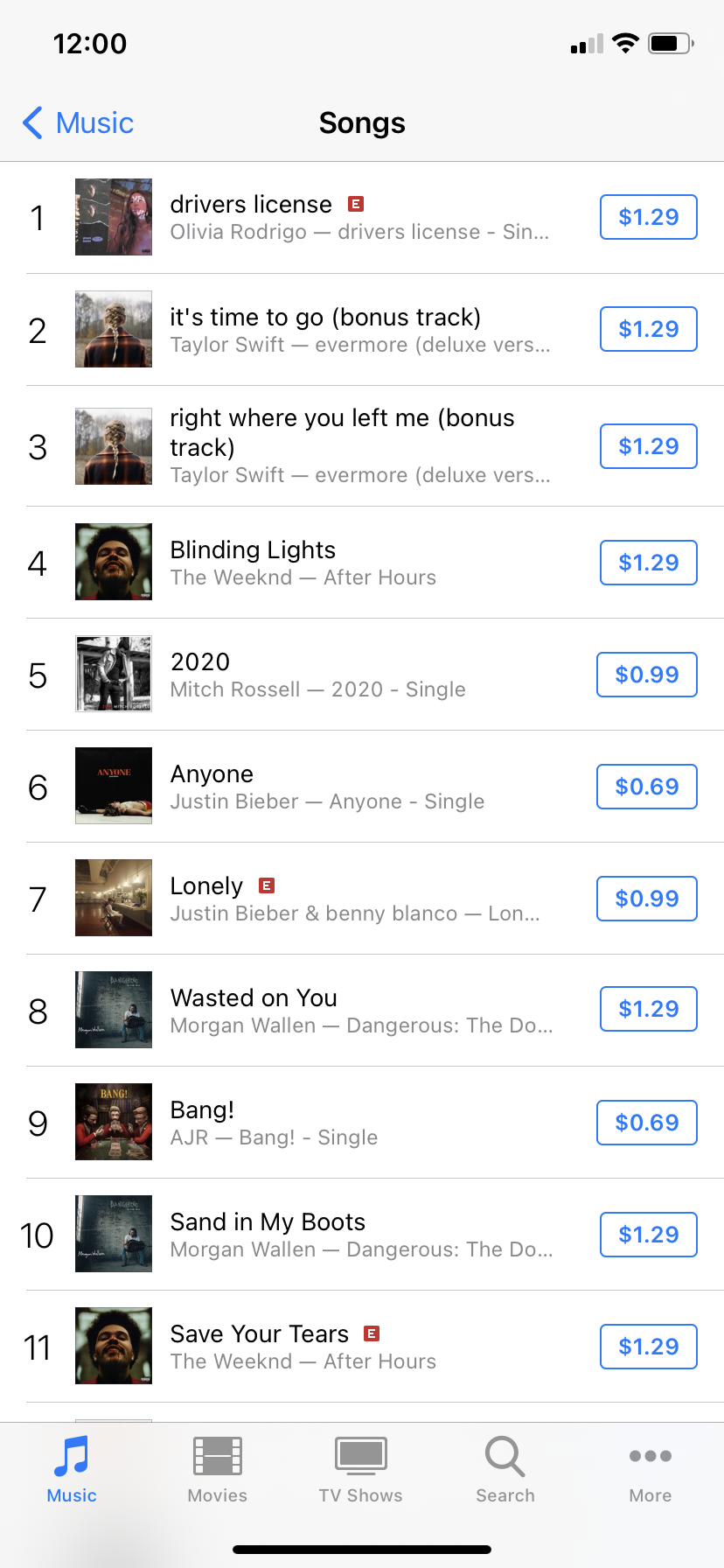Purchase Blinding Lights for $1.29
The height and width of the screenshot is (1568, 724).
pos(648,563)
